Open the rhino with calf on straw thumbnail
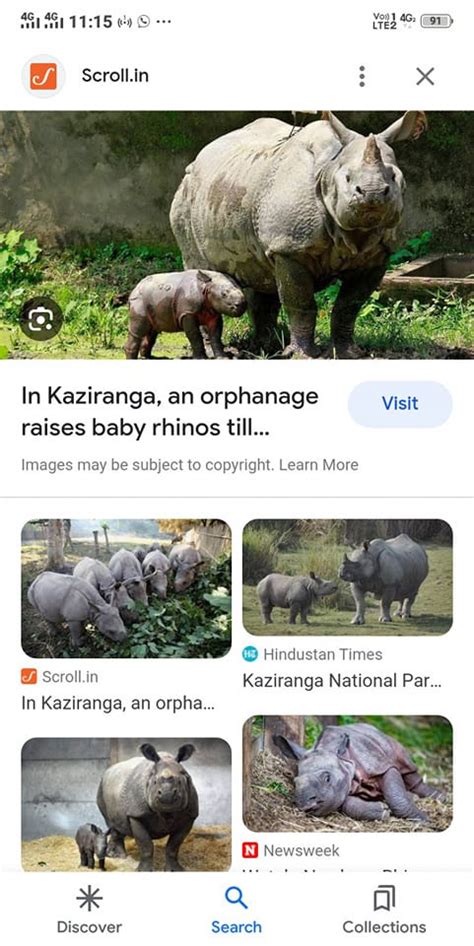Screen dimensions: 474x946 click(x=126, y=804)
